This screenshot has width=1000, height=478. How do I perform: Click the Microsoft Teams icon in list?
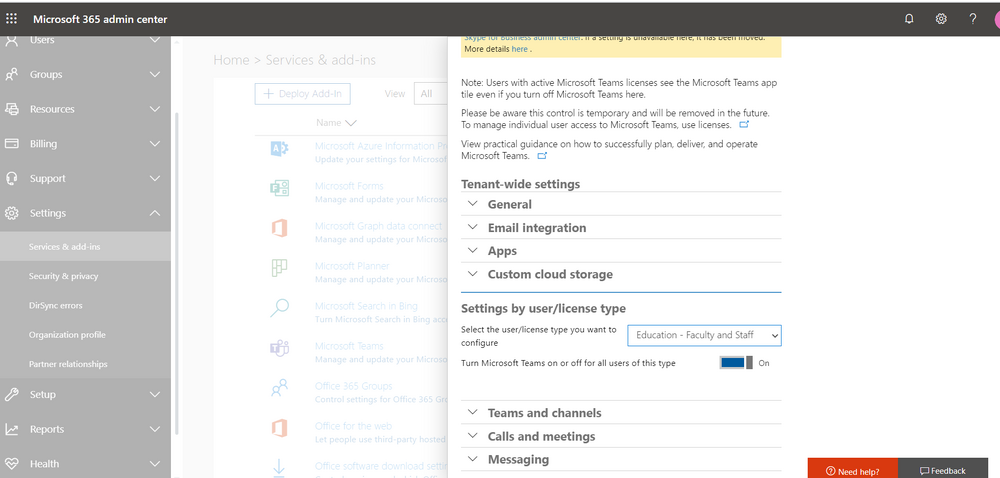(279, 349)
